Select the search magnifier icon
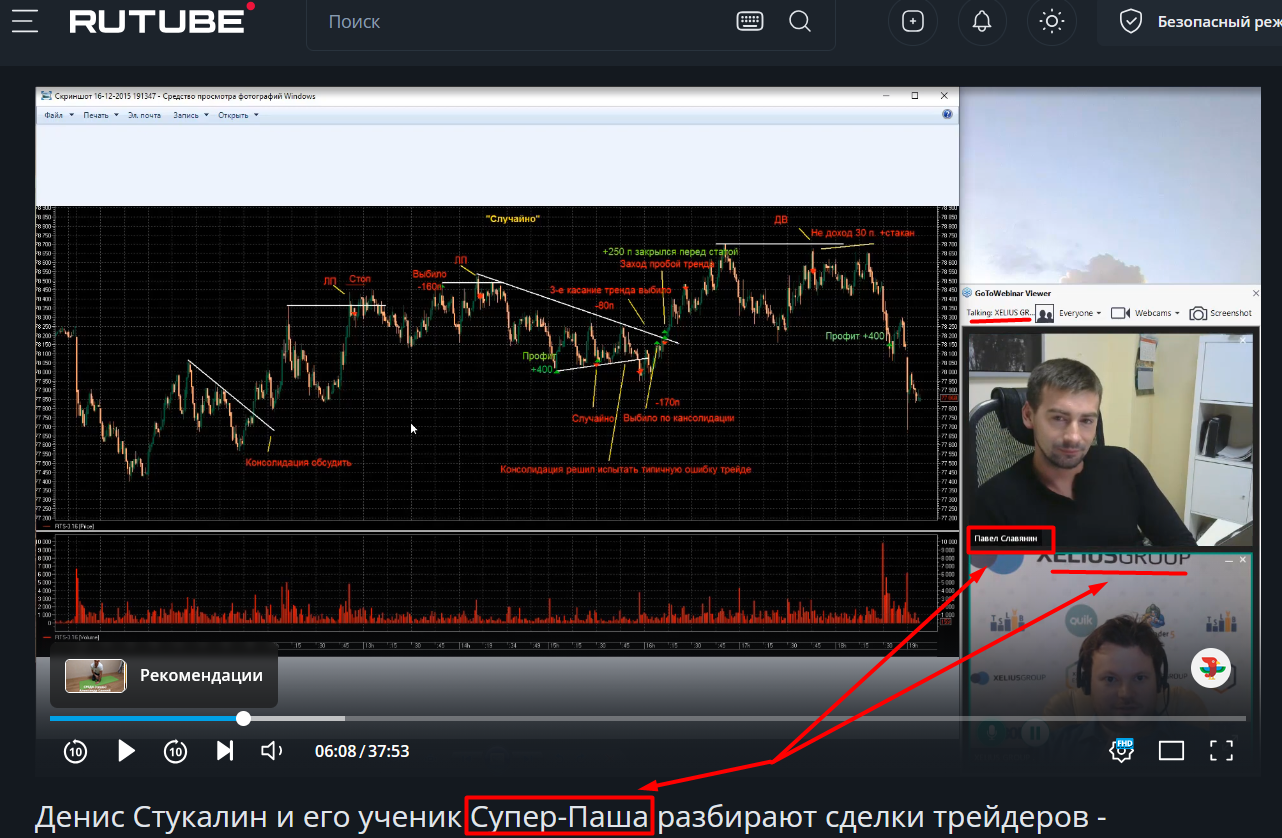This screenshot has width=1282, height=838. (799, 21)
